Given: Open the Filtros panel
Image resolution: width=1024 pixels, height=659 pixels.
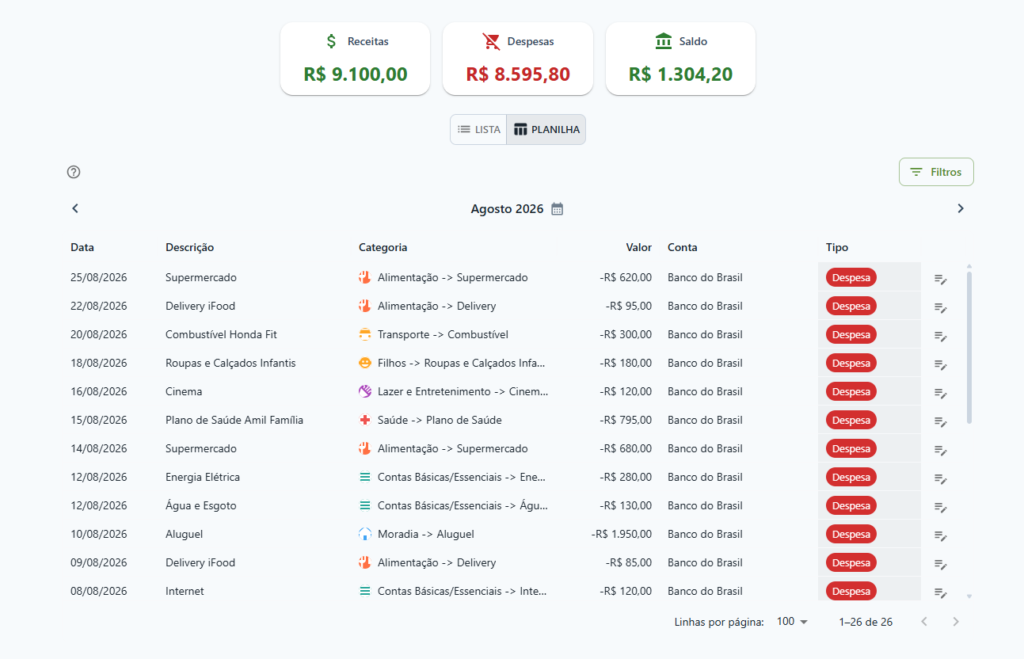Looking at the screenshot, I should (x=936, y=172).
